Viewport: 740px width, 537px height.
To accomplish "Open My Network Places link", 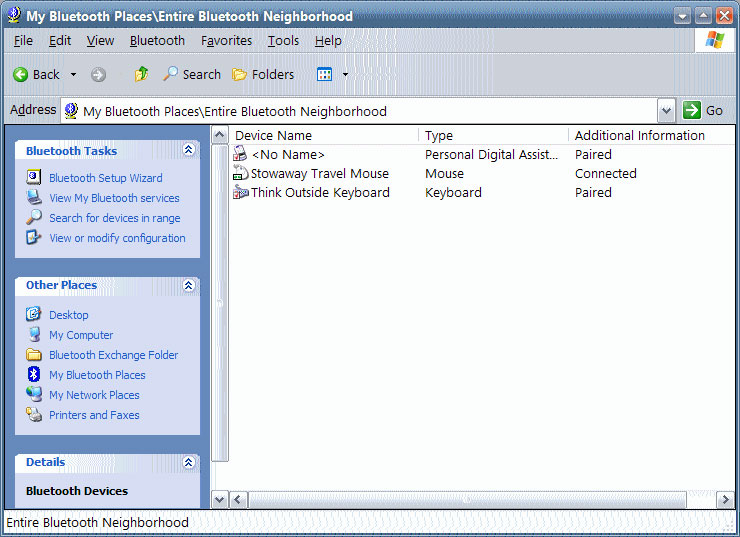I will click(94, 395).
